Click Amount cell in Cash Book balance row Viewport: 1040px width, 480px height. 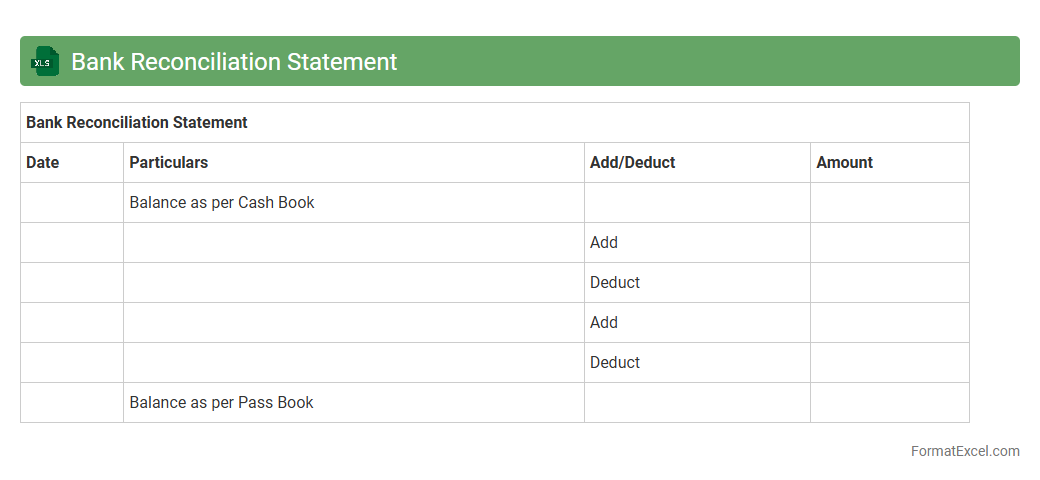889,203
